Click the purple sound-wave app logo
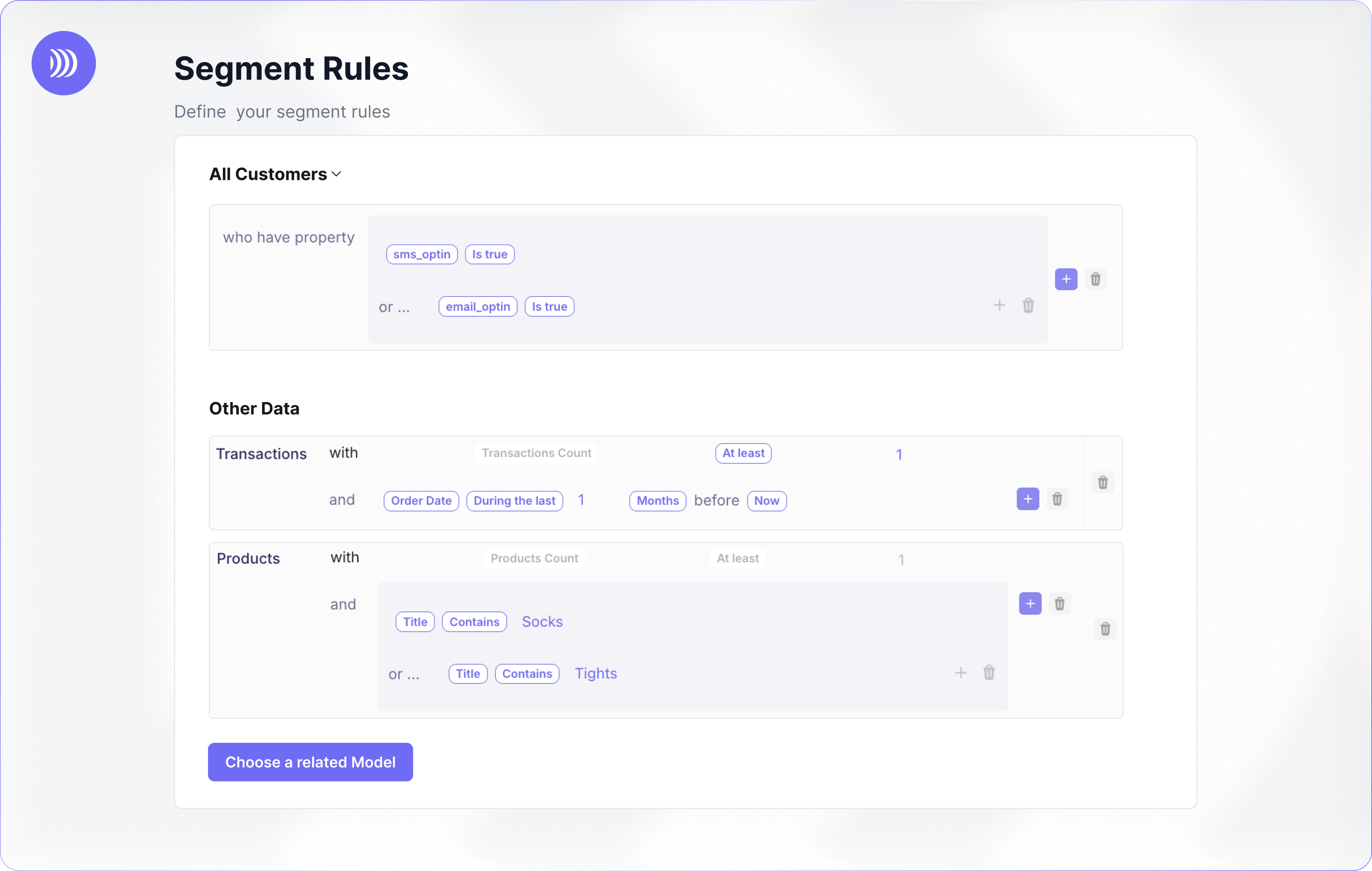This screenshot has height=871, width=1372. click(63, 63)
